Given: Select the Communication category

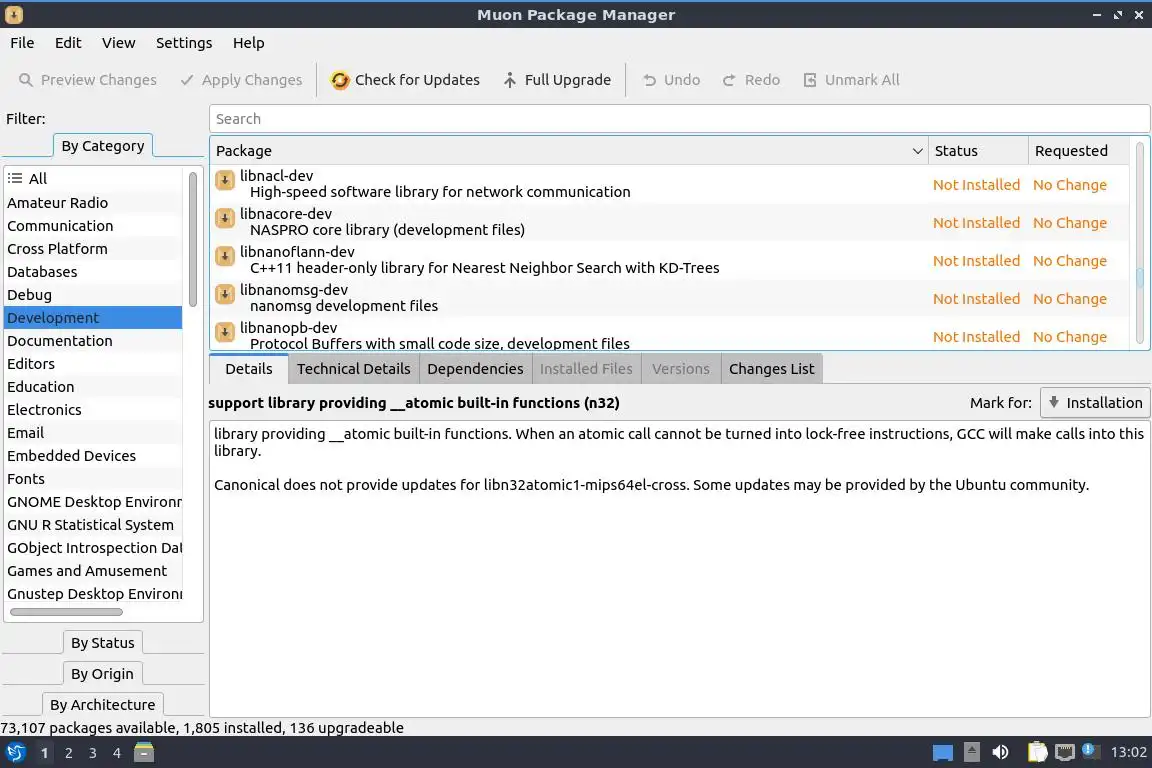Looking at the screenshot, I should click(x=93, y=226).
